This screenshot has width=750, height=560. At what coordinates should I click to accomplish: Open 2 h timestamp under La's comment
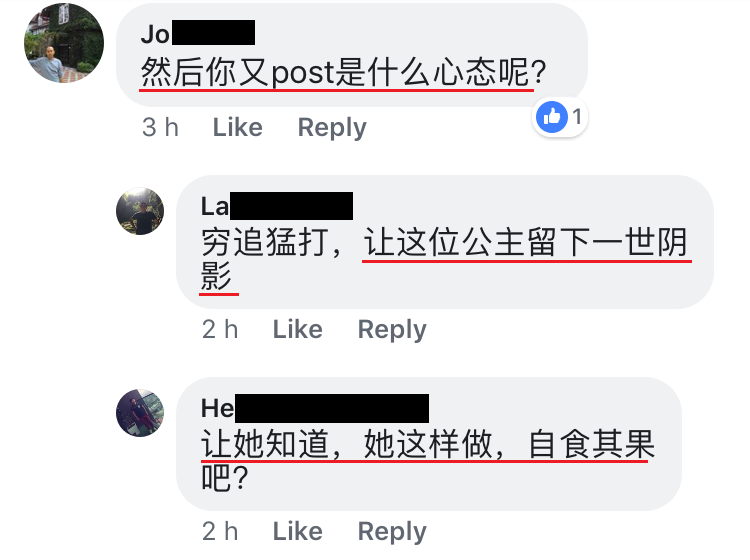point(220,329)
